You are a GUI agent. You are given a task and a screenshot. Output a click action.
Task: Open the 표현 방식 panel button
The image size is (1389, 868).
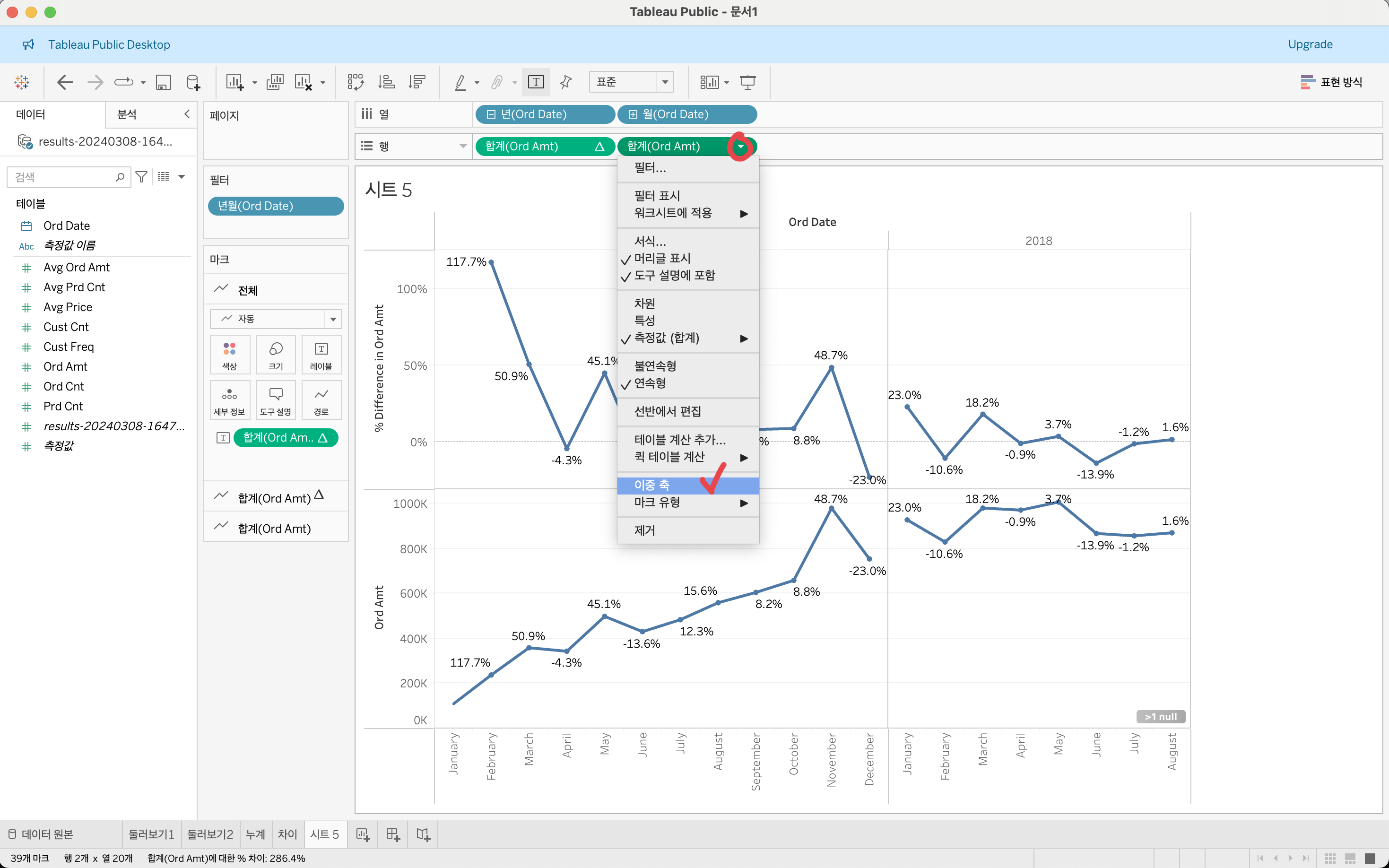[x=1331, y=82]
